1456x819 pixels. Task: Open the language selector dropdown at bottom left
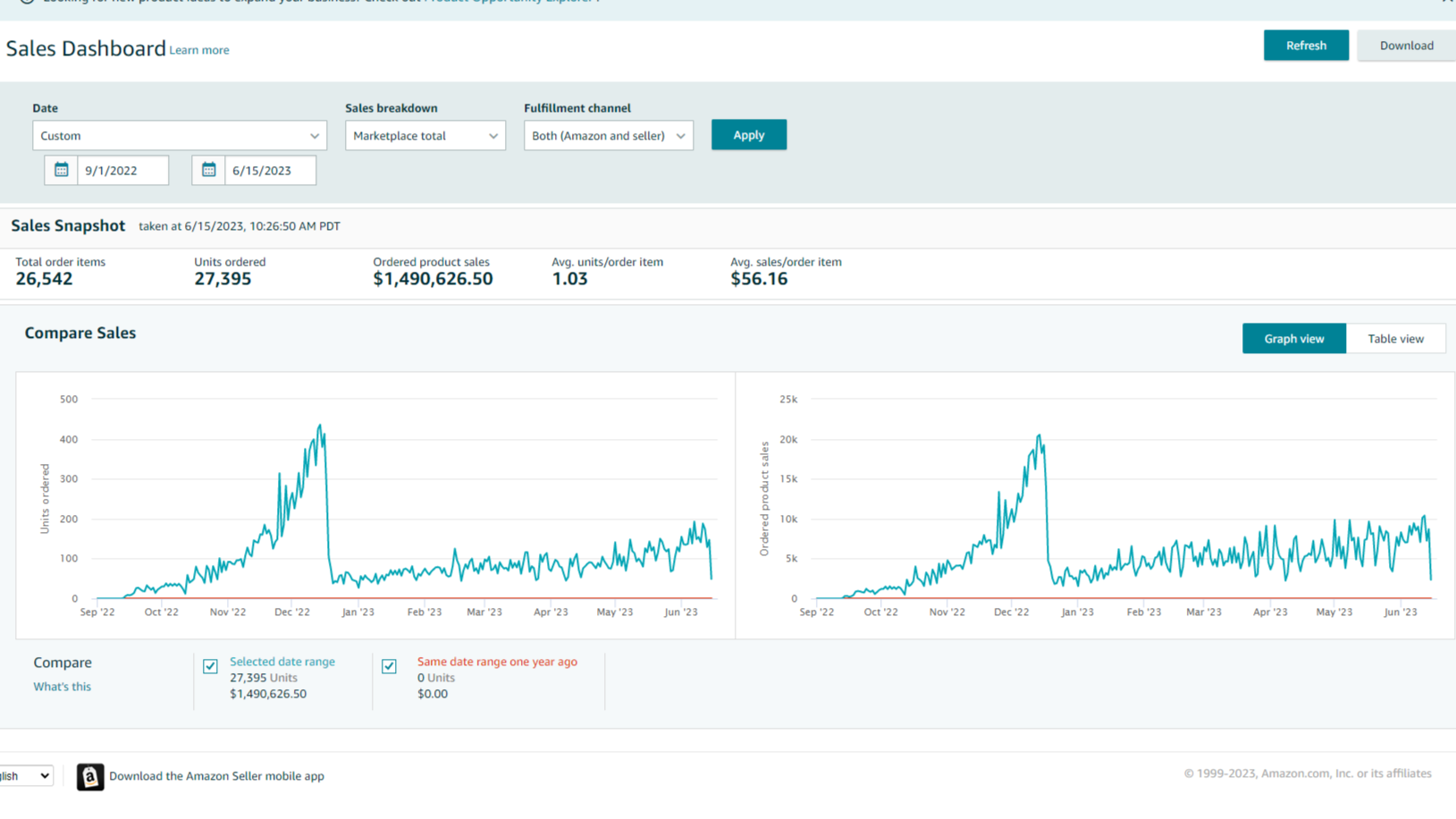(x=25, y=776)
